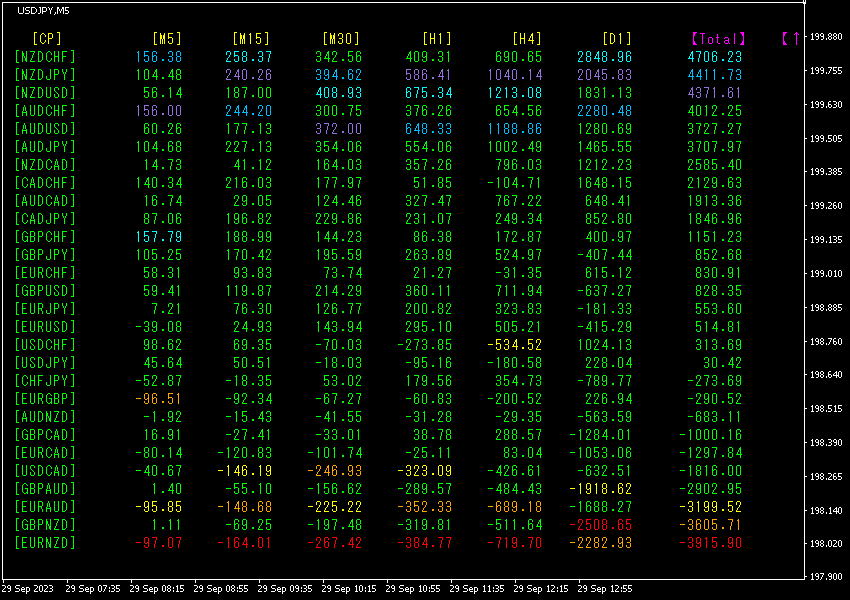The image size is (850, 600).
Task: Toggle the magenta up-arrow sort indicator
Action: pyautogui.click(x=791, y=38)
